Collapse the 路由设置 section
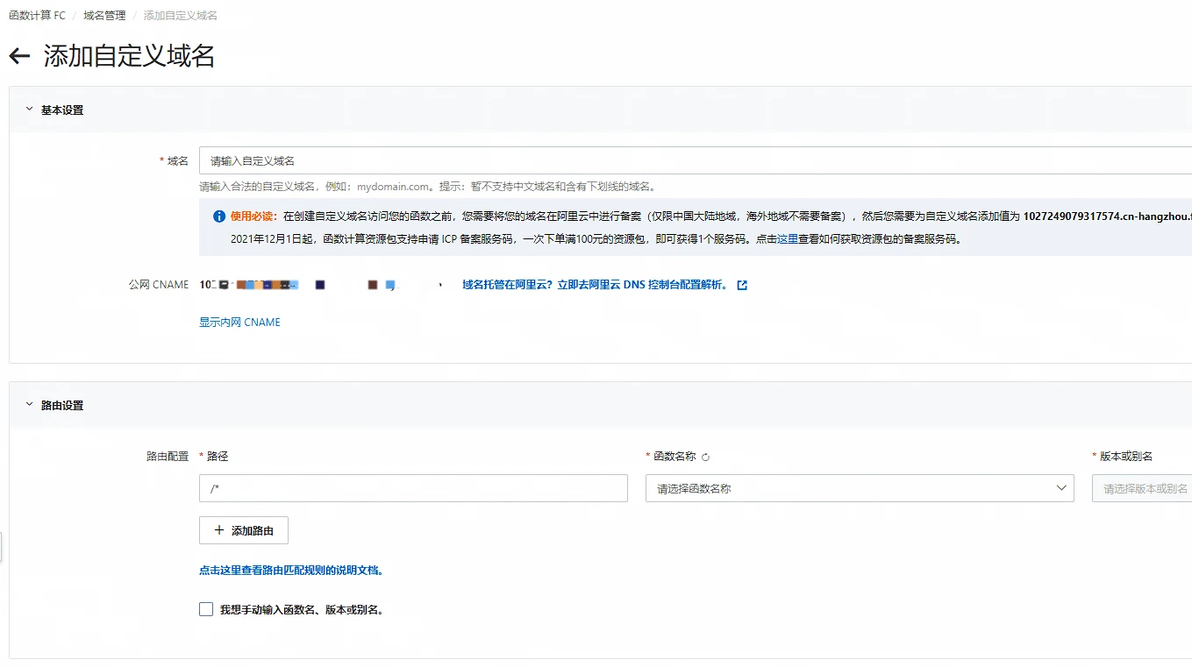The width and height of the screenshot is (1192, 667). (29, 405)
